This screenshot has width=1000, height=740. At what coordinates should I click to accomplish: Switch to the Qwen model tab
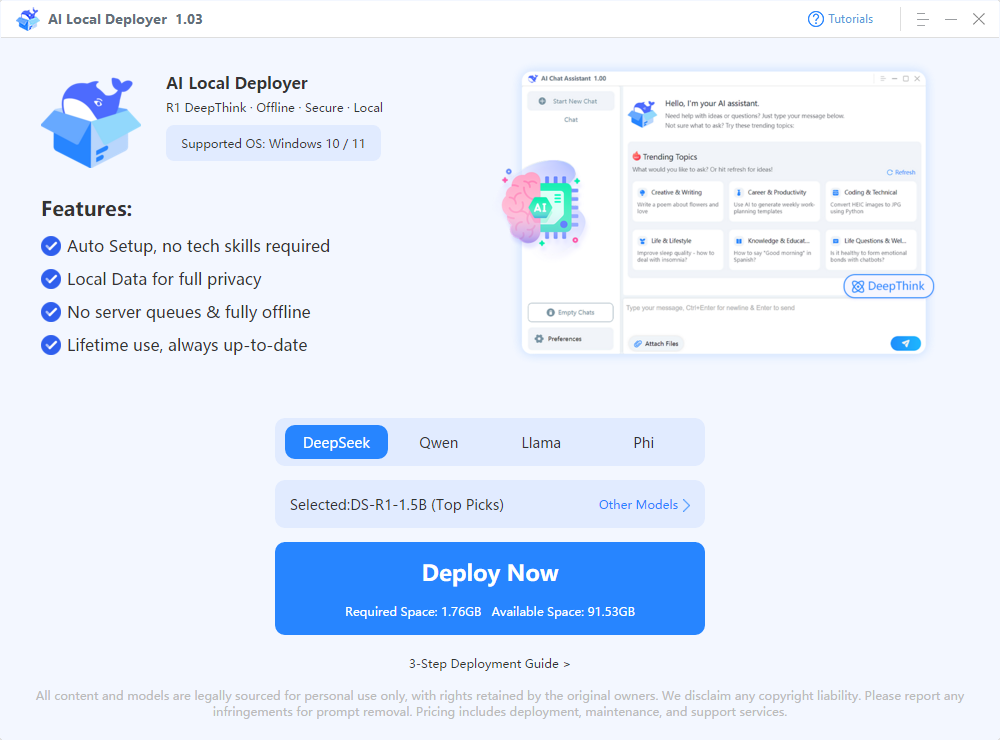439,442
